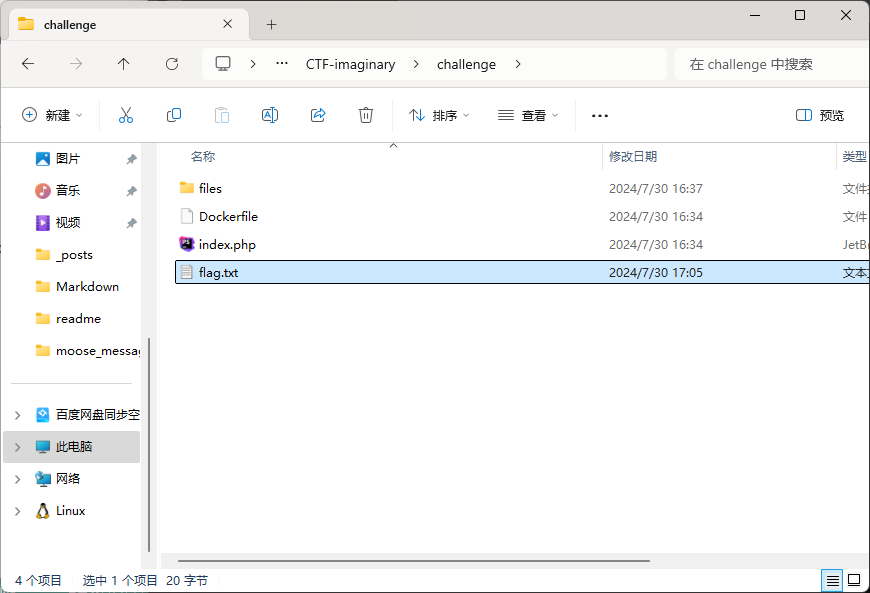
Task: Click the Cut scissors icon
Action: coord(126,115)
